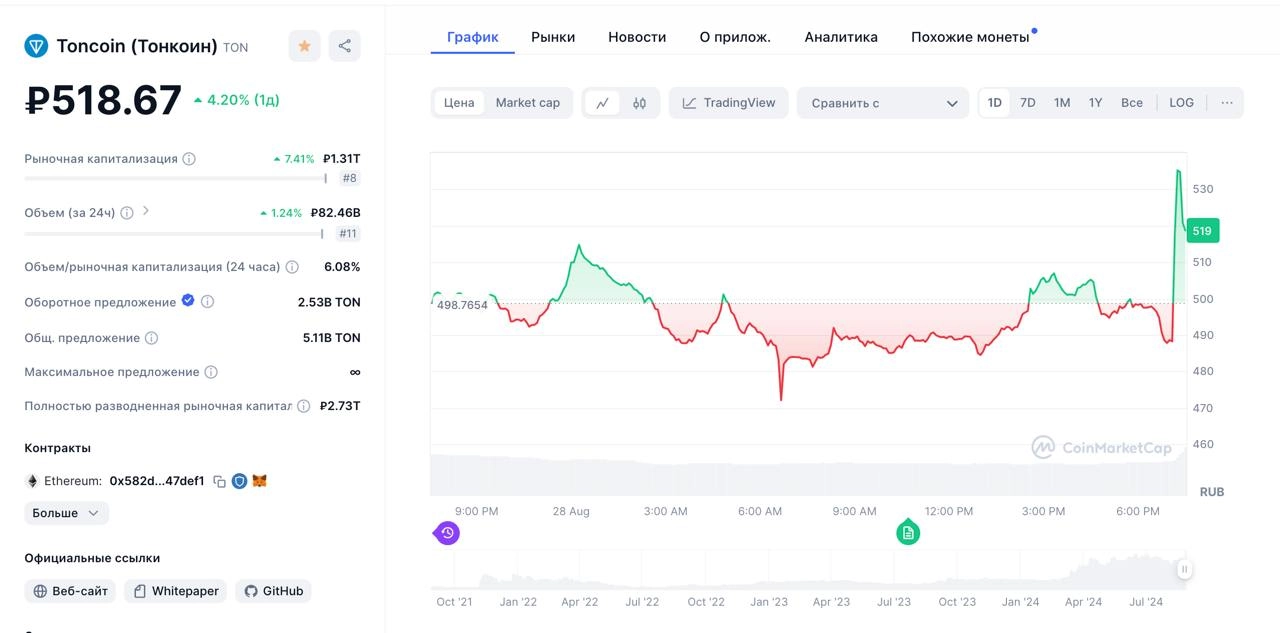Expand the Объем (за 24ч) chevron
Viewport: 1280px width, 633px height.
pyautogui.click(x=146, y=211)
